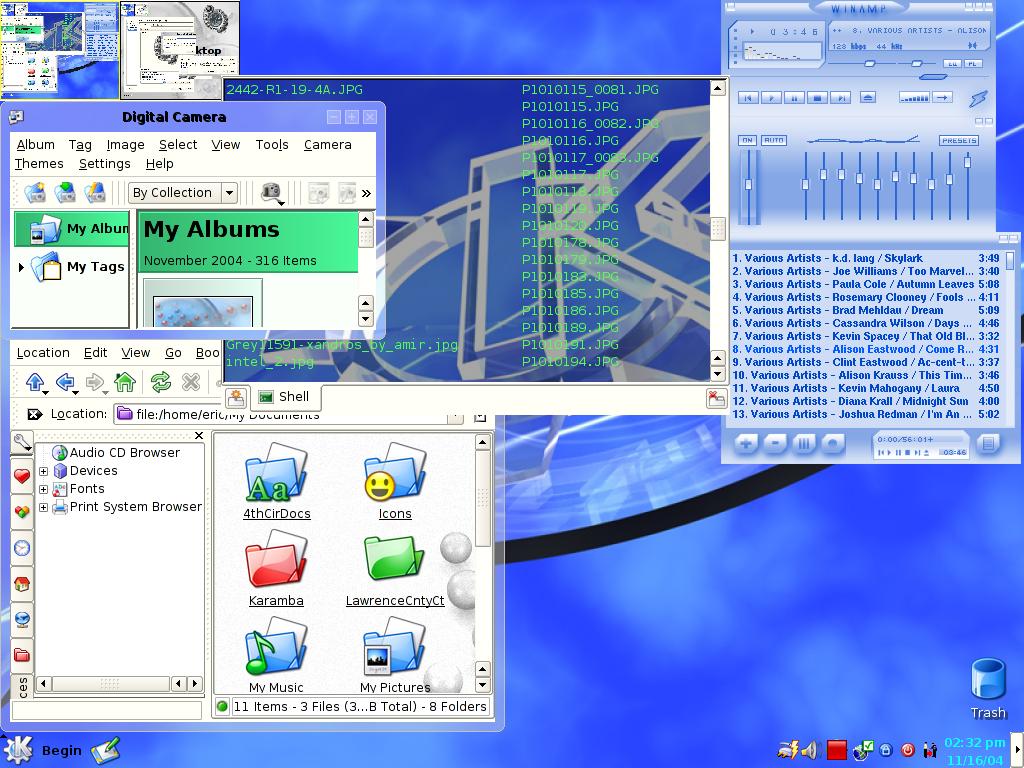Viewport: 1024px width, 768px height.
Task: Adjust Winamp balance slider
Action: 916,63
